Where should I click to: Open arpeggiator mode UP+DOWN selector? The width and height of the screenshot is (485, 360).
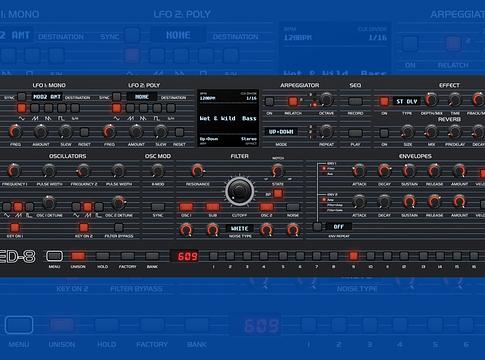pos(281,132)
